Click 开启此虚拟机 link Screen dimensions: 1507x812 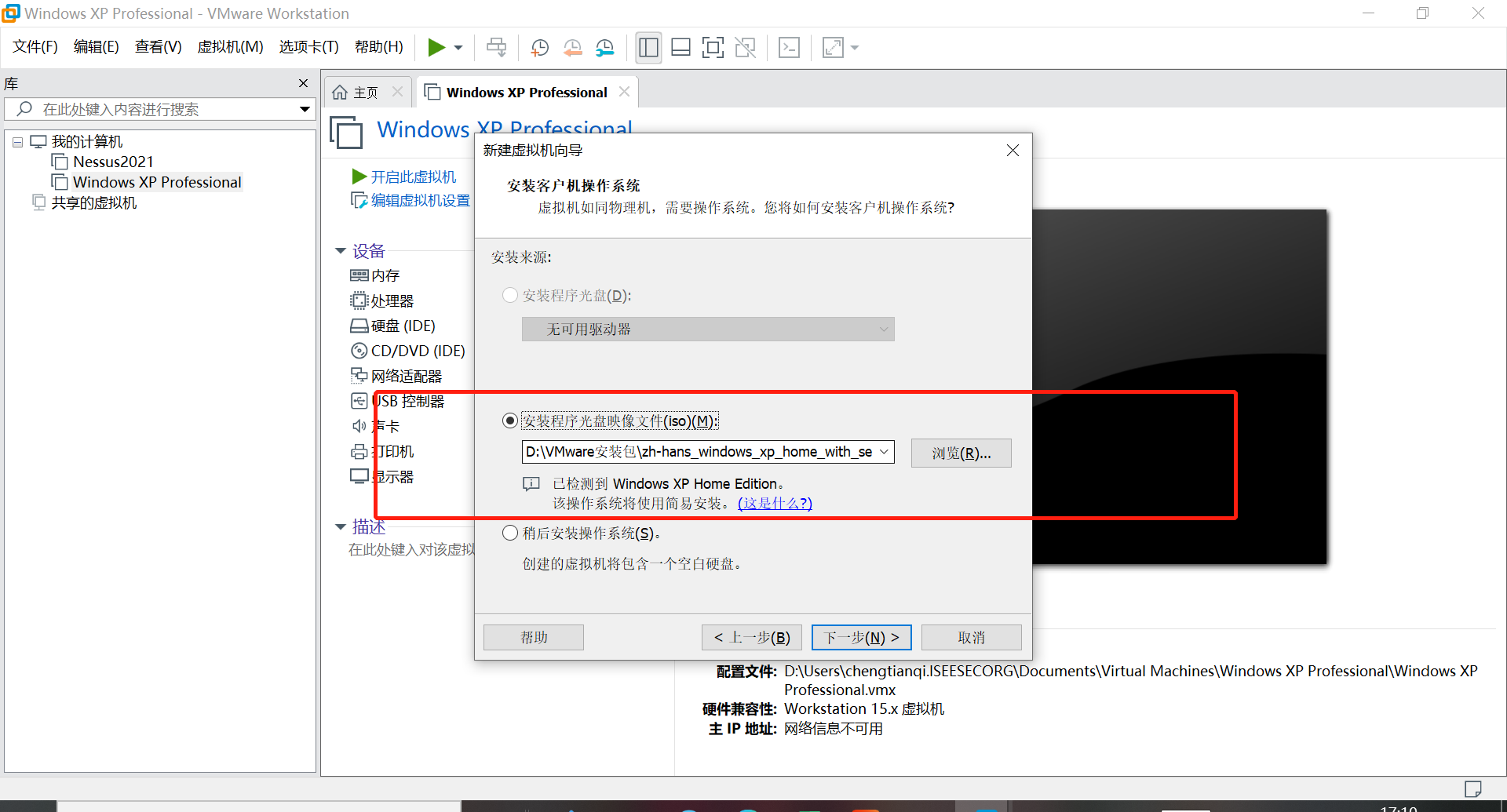tap(413, 177)
